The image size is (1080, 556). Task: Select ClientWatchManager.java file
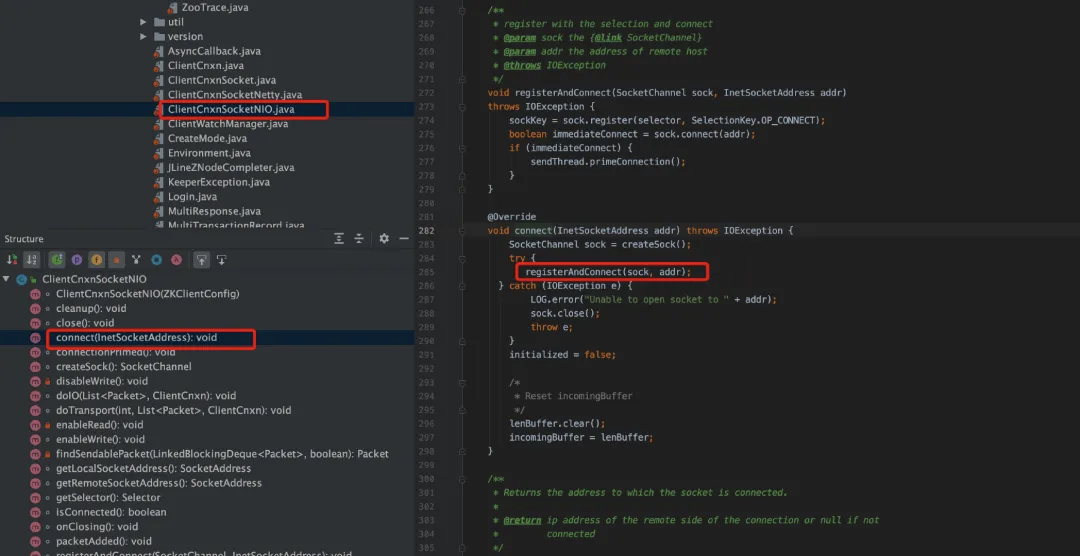(228, 124)
